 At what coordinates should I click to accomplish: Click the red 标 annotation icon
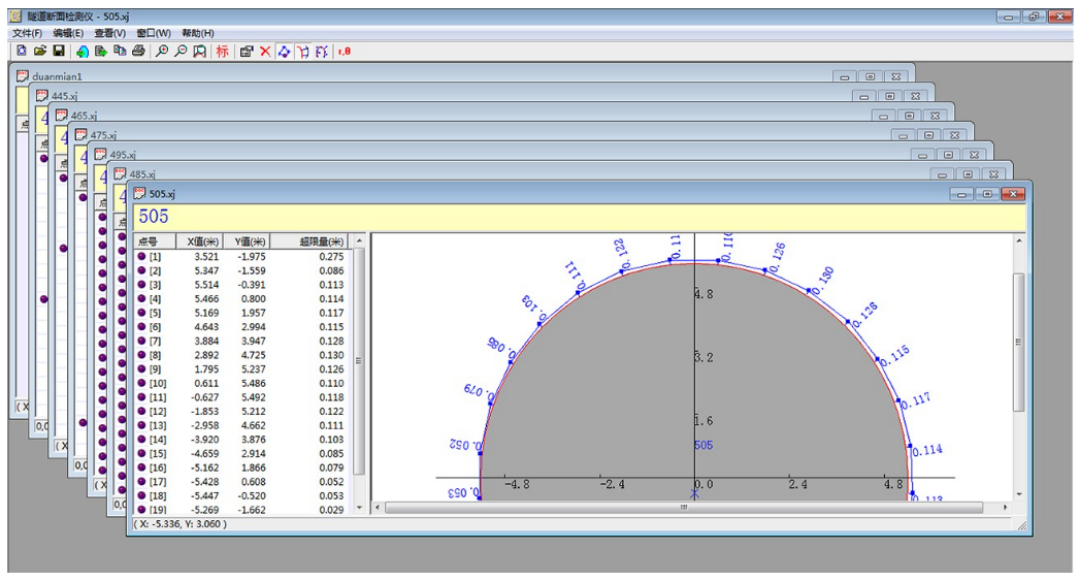pos(222,51)
